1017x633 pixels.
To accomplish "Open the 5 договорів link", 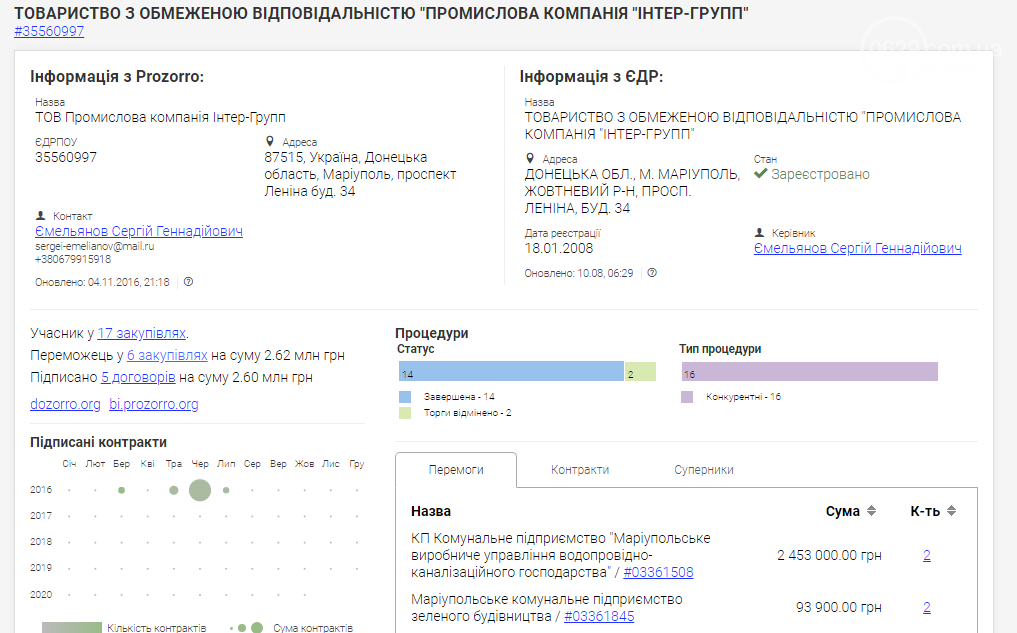I will (138, 377).
